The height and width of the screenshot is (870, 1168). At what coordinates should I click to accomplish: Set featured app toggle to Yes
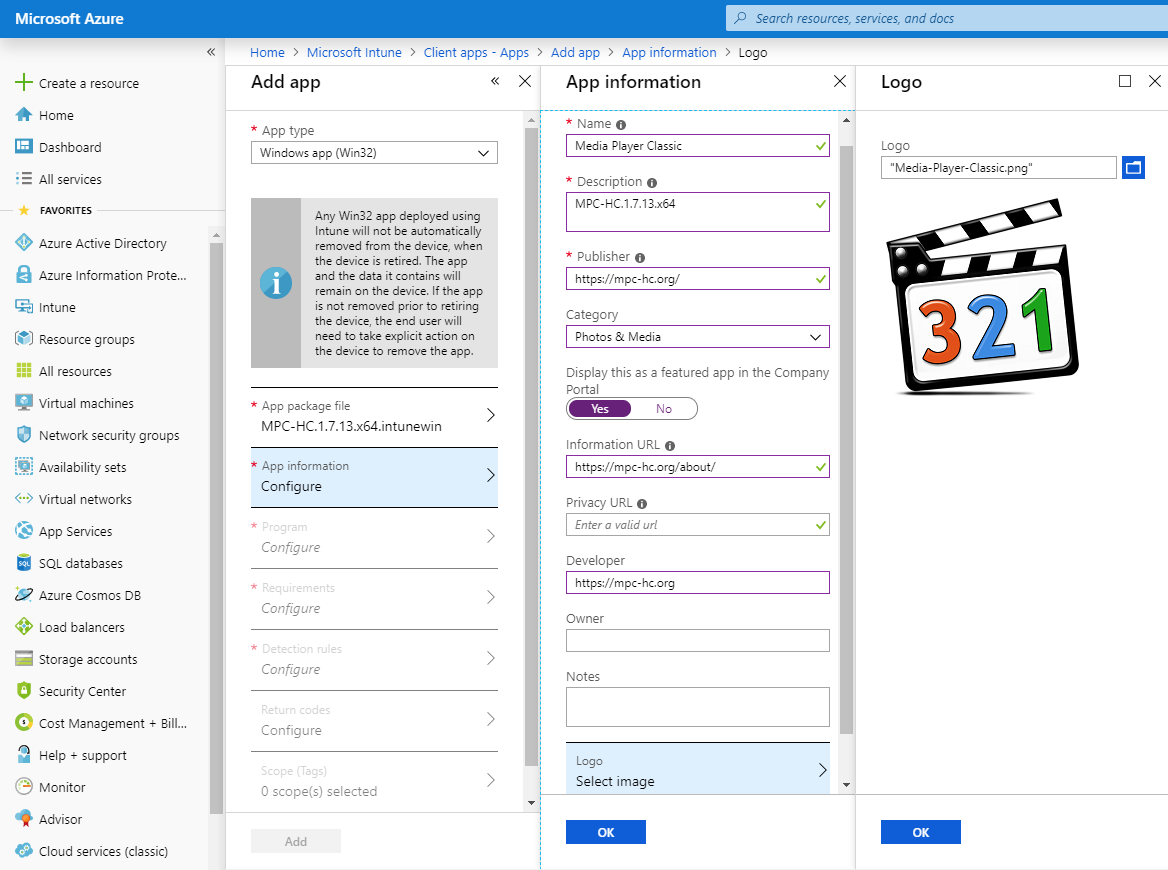coord(600,409)
